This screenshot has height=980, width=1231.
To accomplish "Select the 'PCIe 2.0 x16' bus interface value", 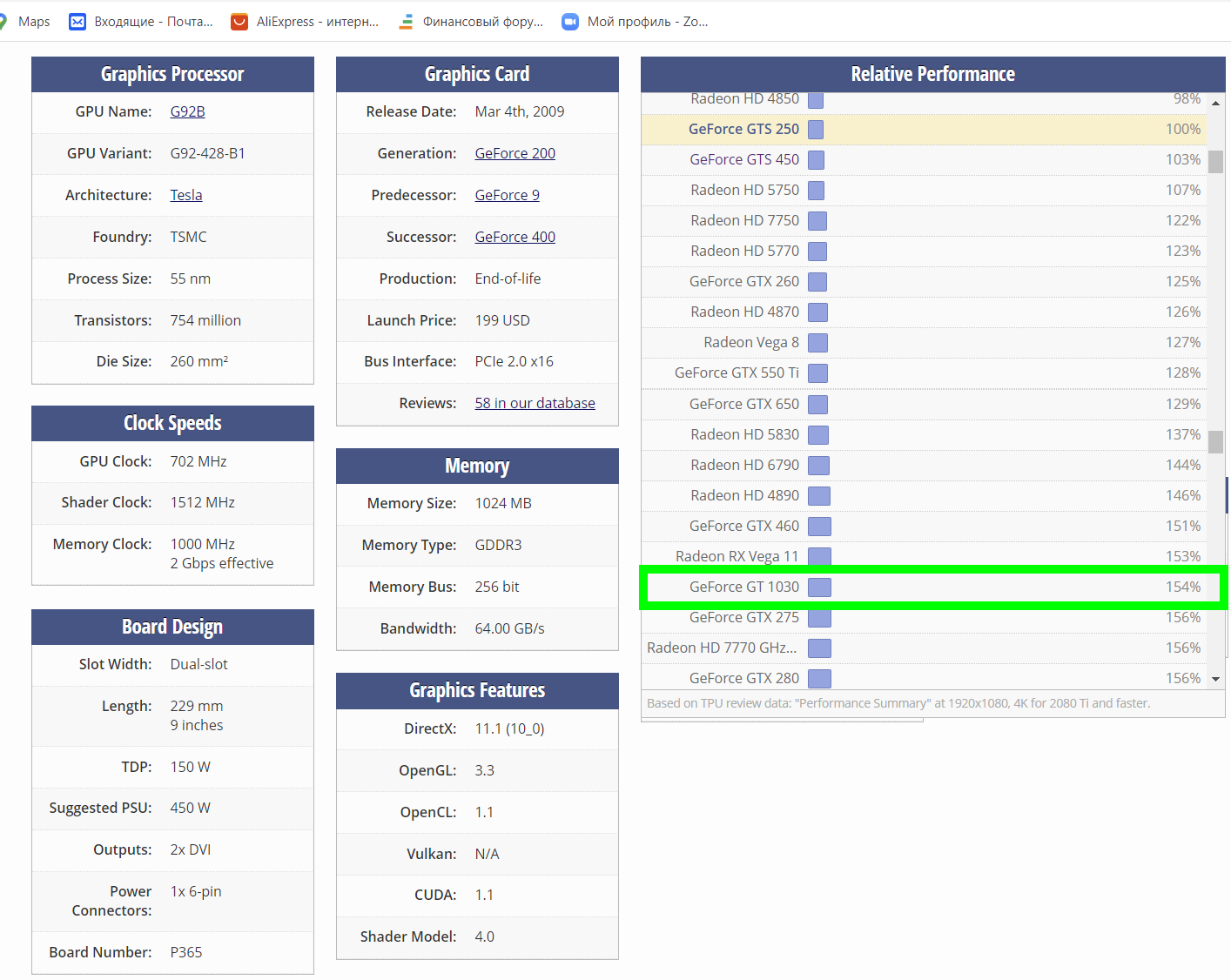I will 514,361.
